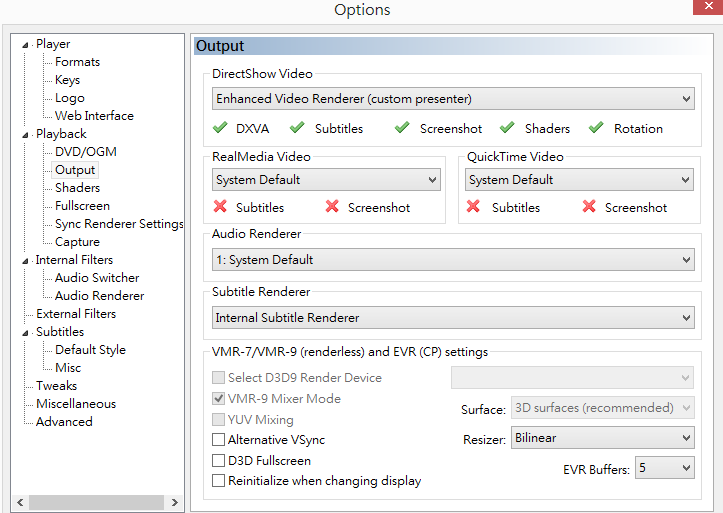This screenshot has width=723, height=513.
Task: Open the Sync Renderer Settings page
Action: [x=119, y=224]
